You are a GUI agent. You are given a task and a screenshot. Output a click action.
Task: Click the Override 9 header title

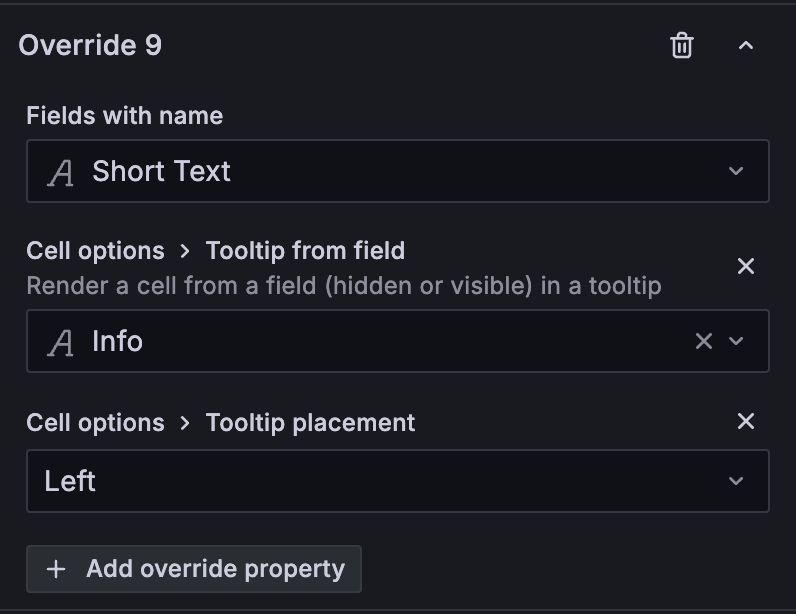click(90, 45)
